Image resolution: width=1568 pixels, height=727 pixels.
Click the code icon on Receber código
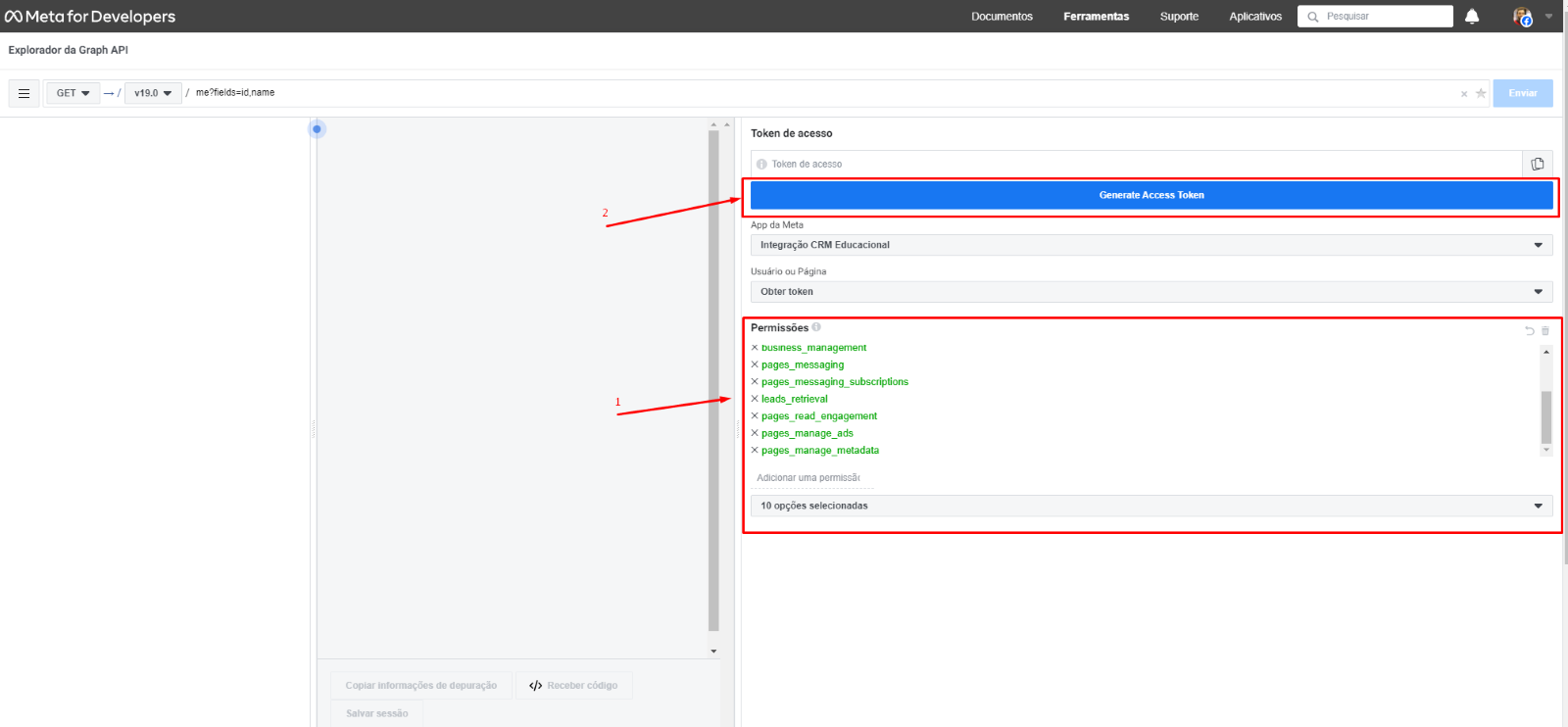coord(535,686)
